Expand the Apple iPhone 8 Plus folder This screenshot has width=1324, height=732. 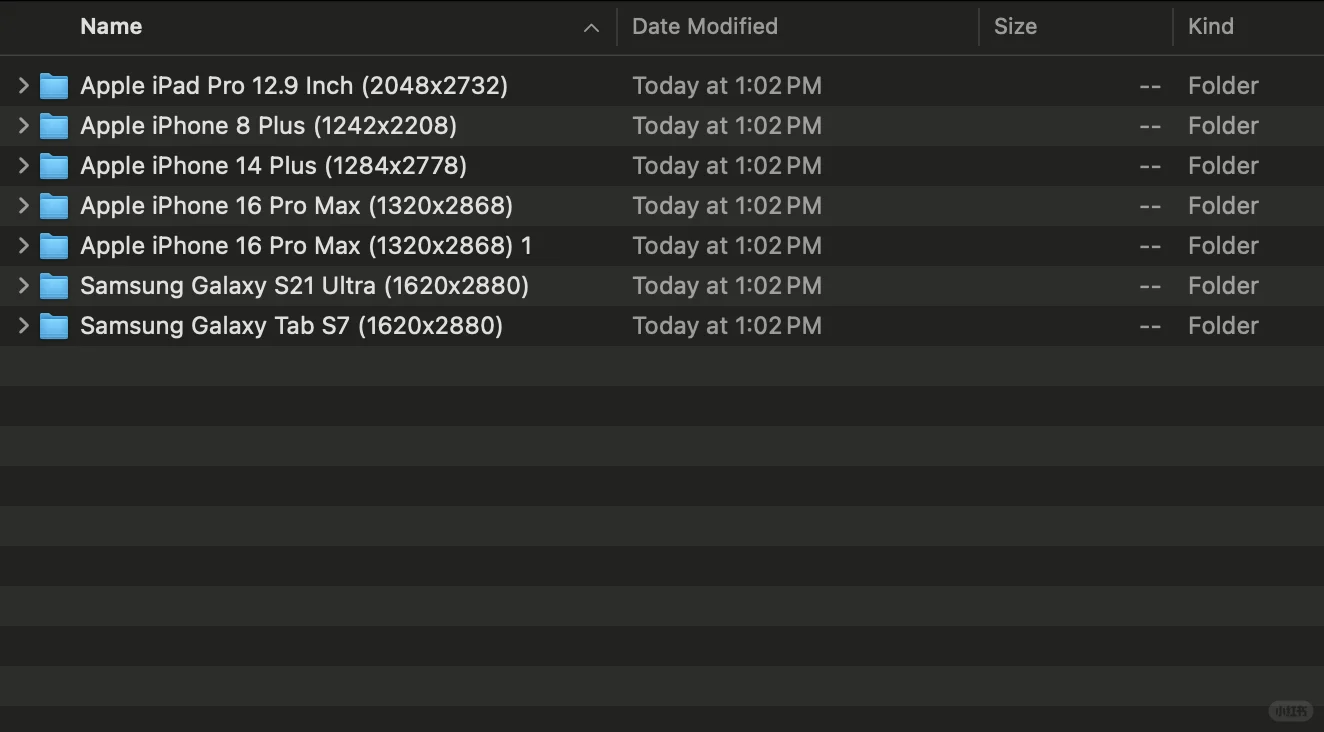[23, 126]
